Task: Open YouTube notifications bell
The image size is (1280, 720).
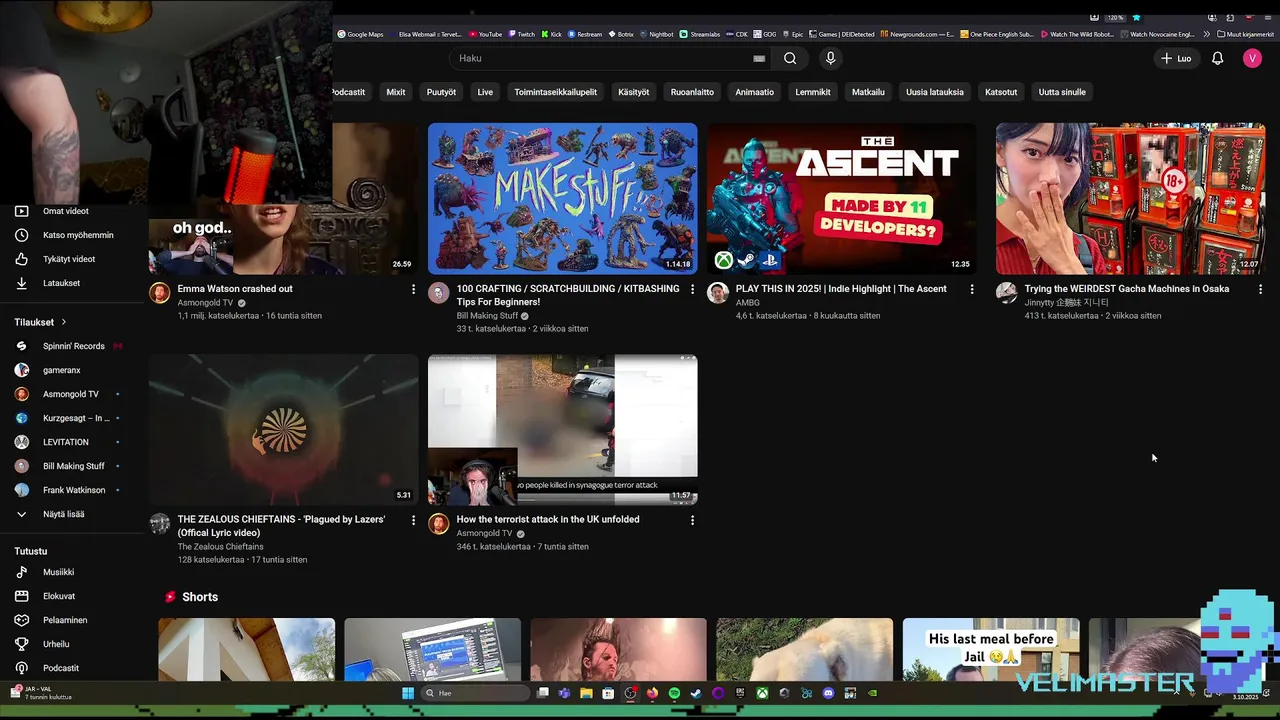Action: pos(1217,58)
